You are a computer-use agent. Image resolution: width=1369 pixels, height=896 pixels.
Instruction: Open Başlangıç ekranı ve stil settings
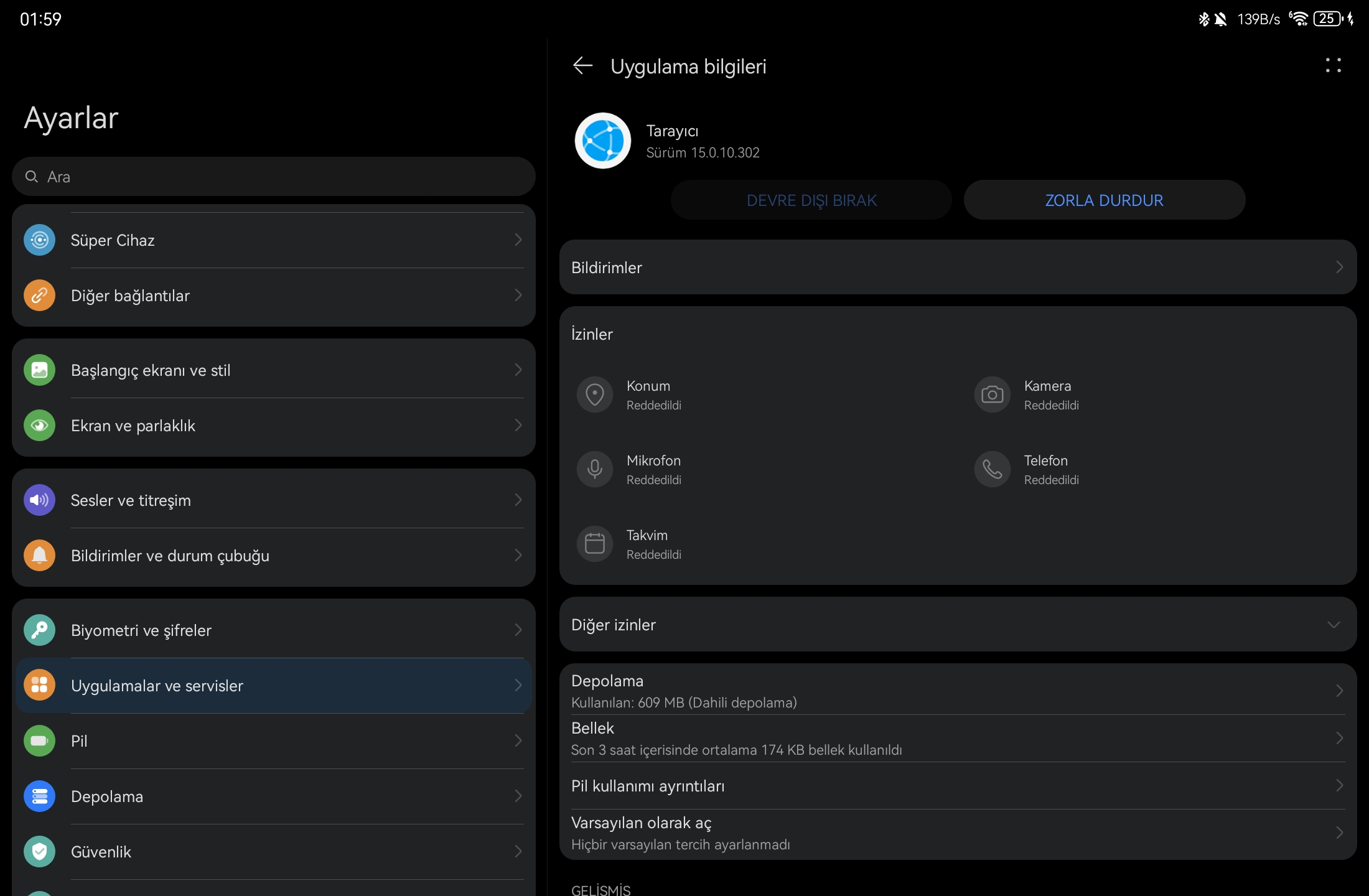(274, 370)
